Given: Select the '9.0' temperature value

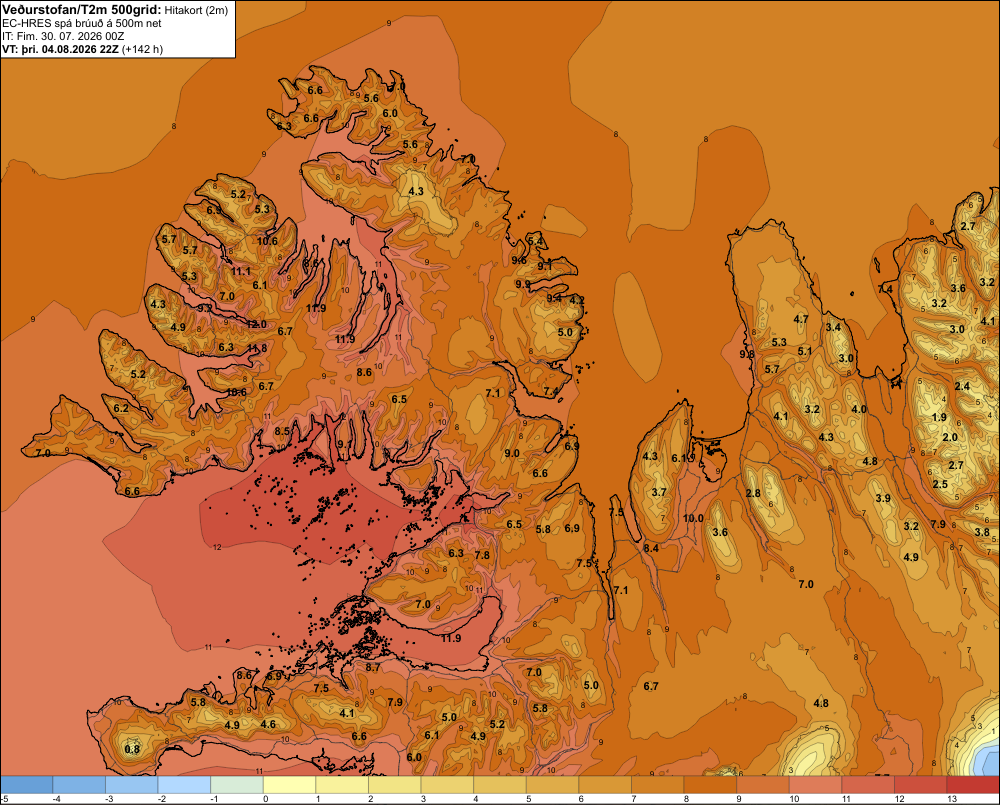Looking at the screenshot, I should click(x=511, y=453).
